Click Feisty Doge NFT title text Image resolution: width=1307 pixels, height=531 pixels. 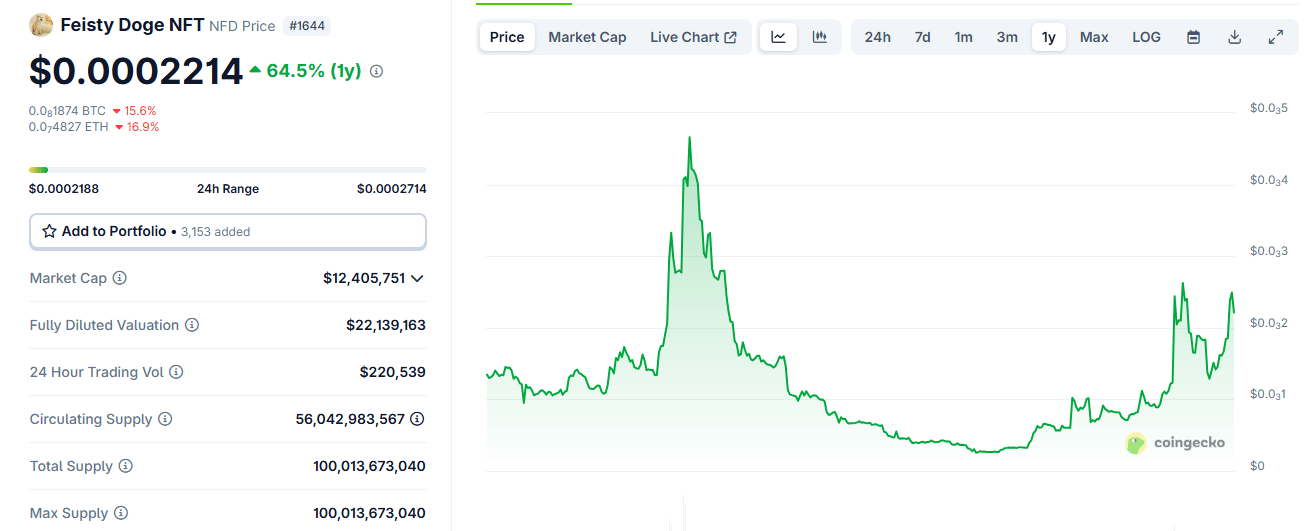132,25
